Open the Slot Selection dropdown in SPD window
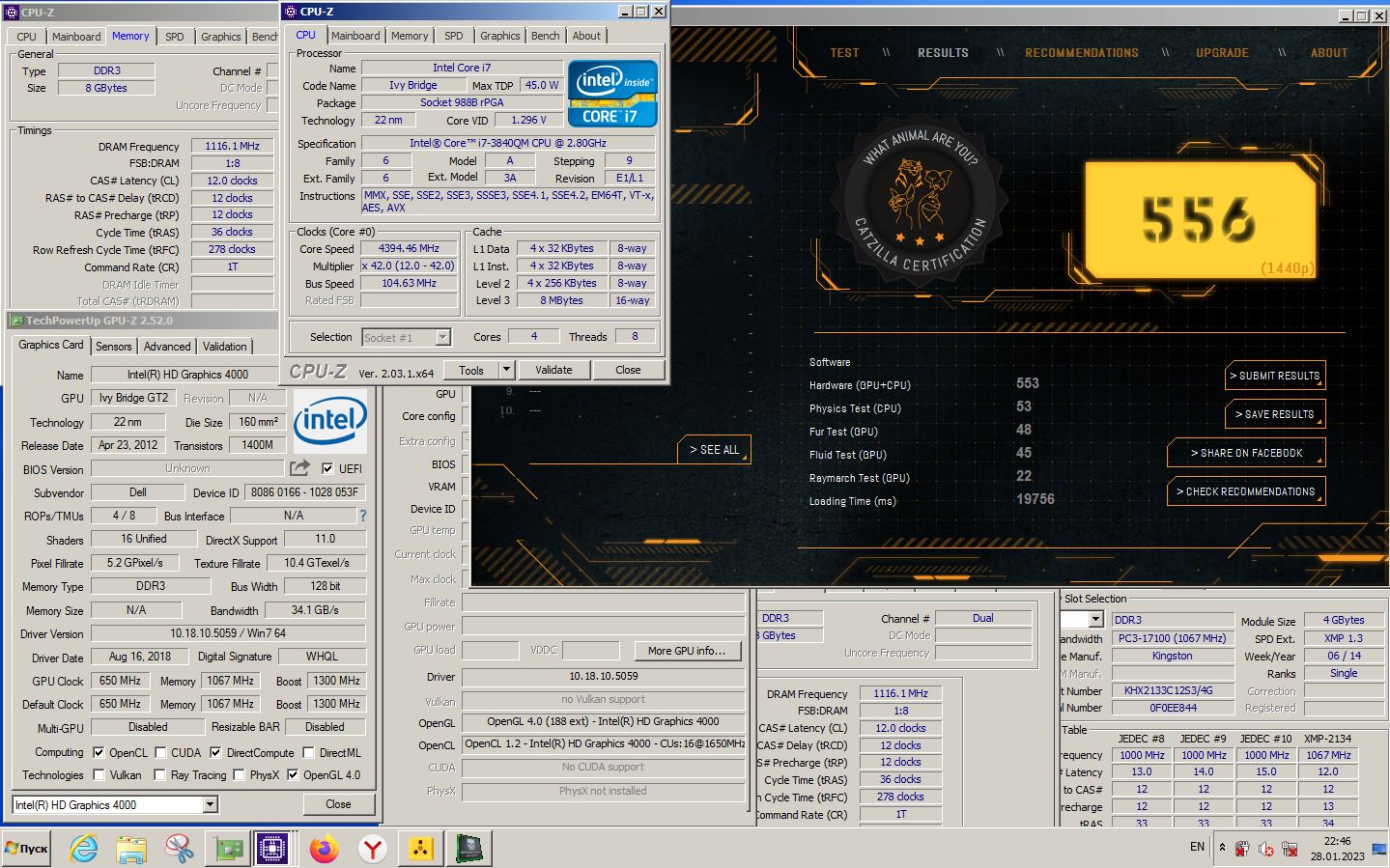Screen dimensions: 1390x868 coord(1095,619)
